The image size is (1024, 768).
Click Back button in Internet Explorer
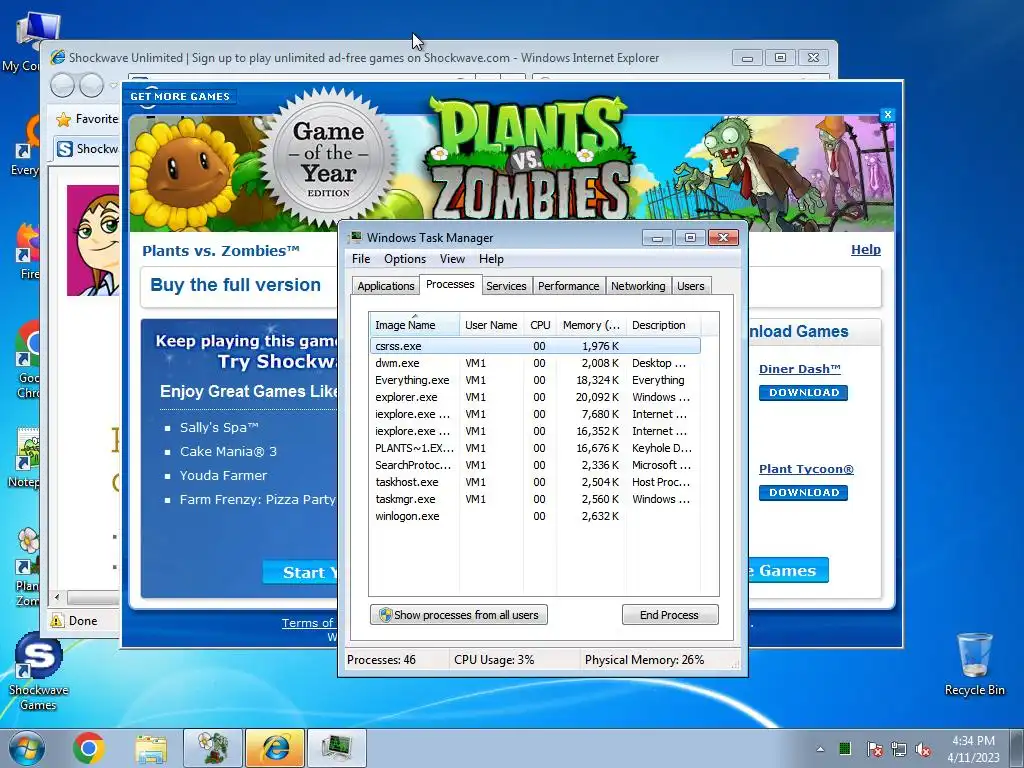63,85
